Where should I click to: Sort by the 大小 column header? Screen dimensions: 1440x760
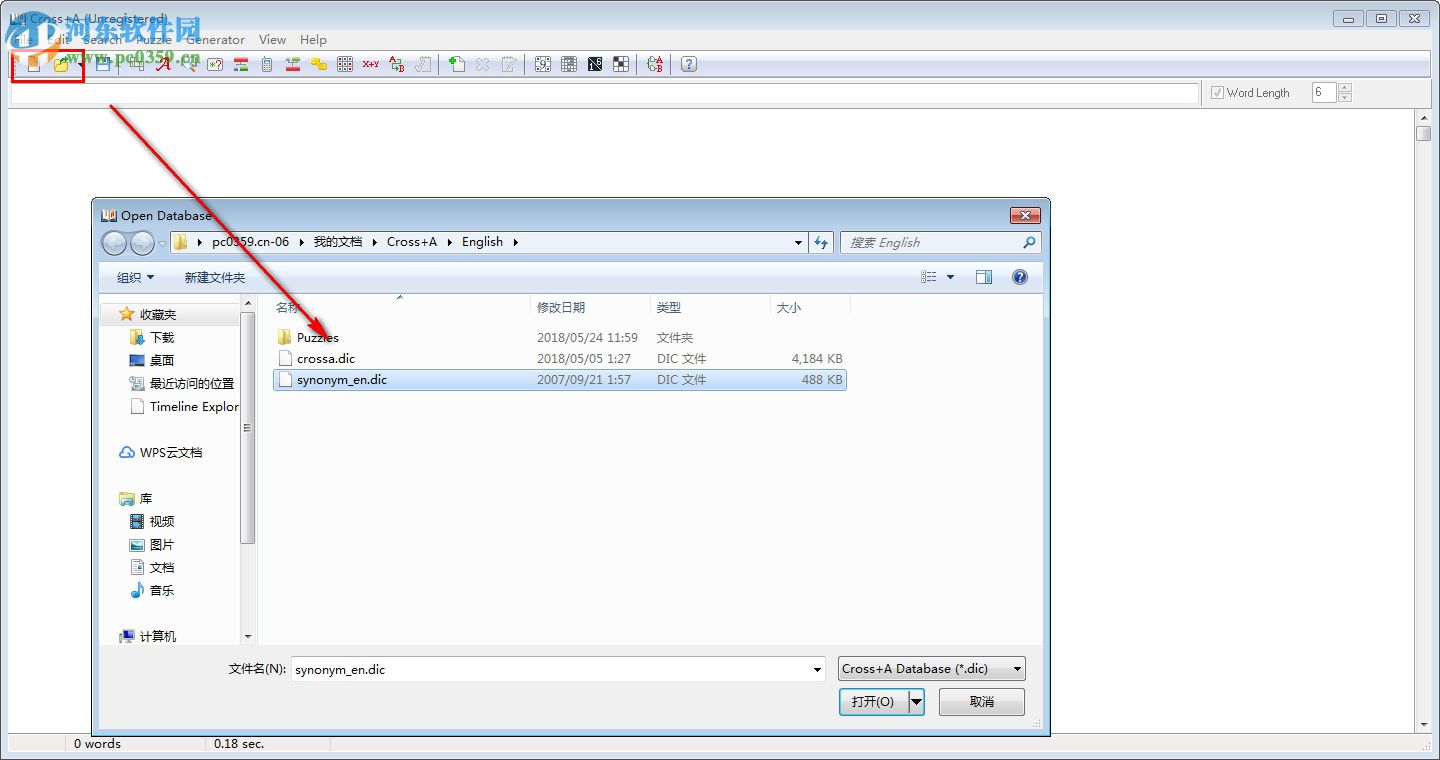(810, 307)
